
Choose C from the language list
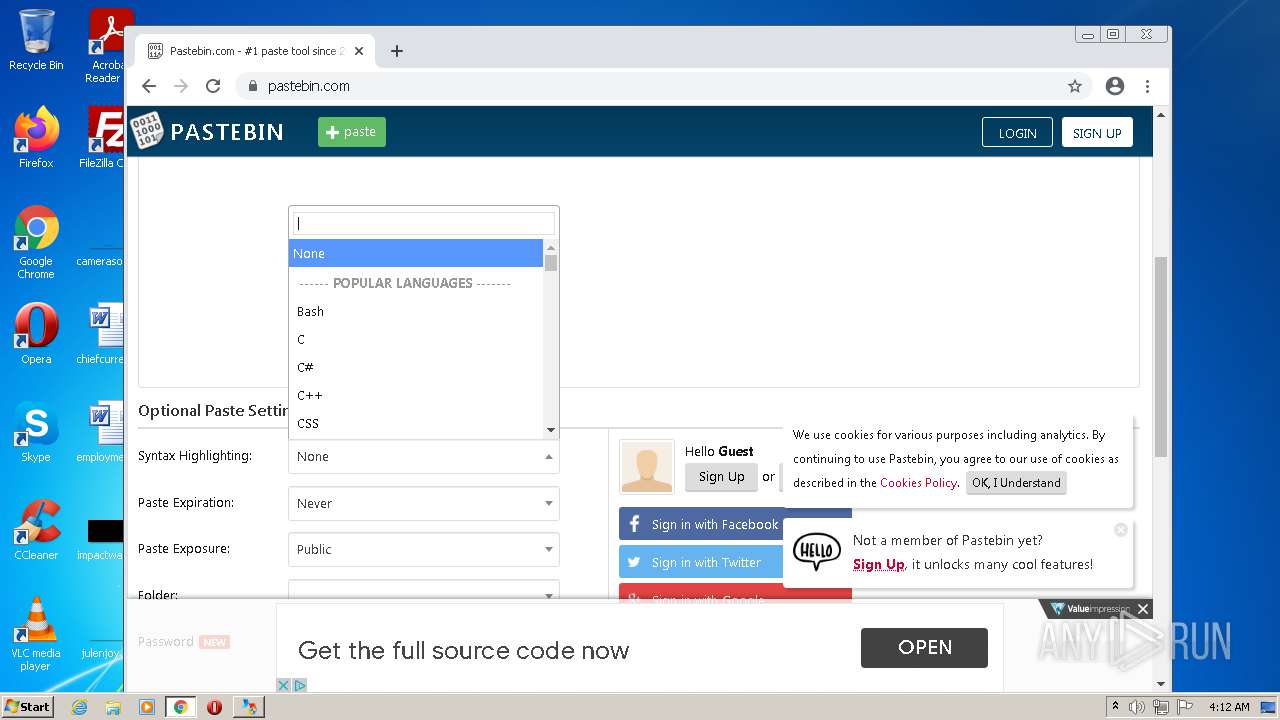click(x=416, y=339)
